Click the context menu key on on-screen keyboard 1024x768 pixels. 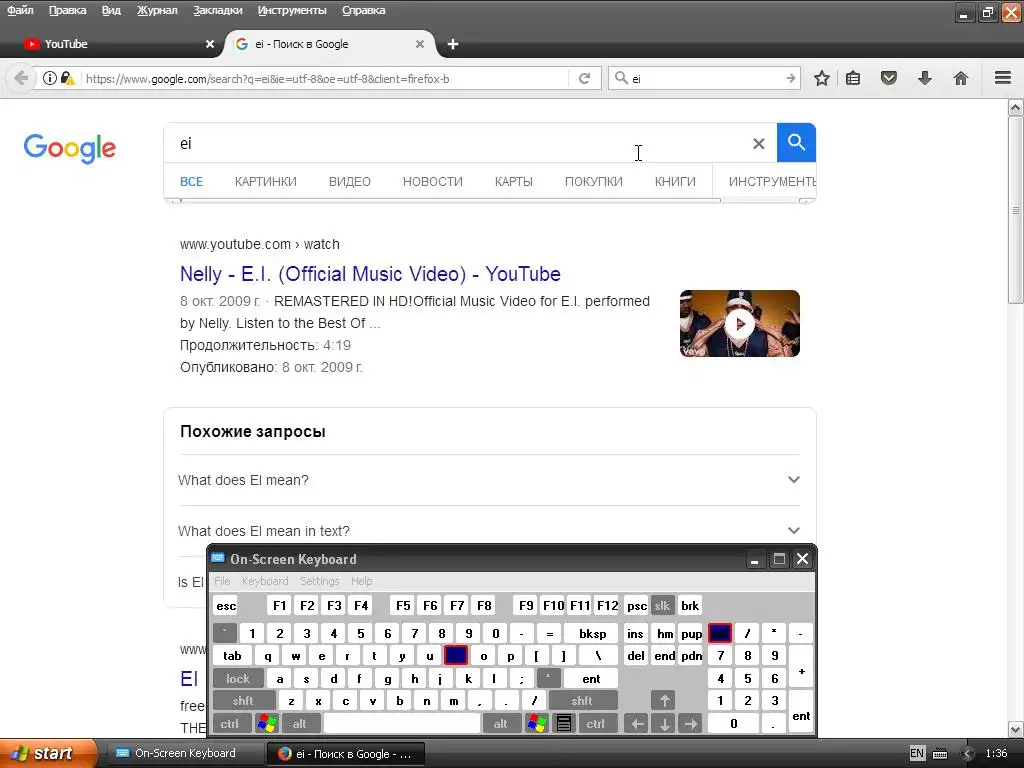click(x=564, y=724)
